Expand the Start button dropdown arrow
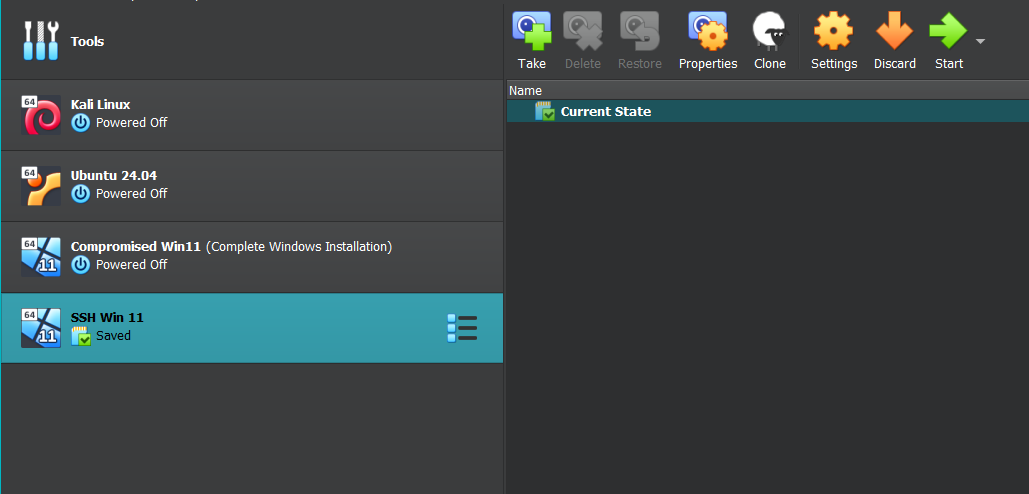1029x494 pixels. (980, 41)
